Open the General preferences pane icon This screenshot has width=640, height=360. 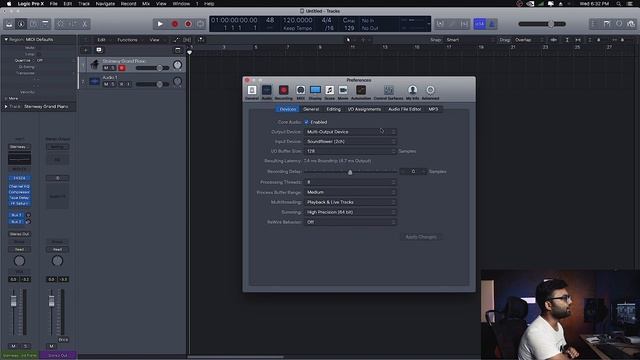pyautogui.click(x=252, y=92)
